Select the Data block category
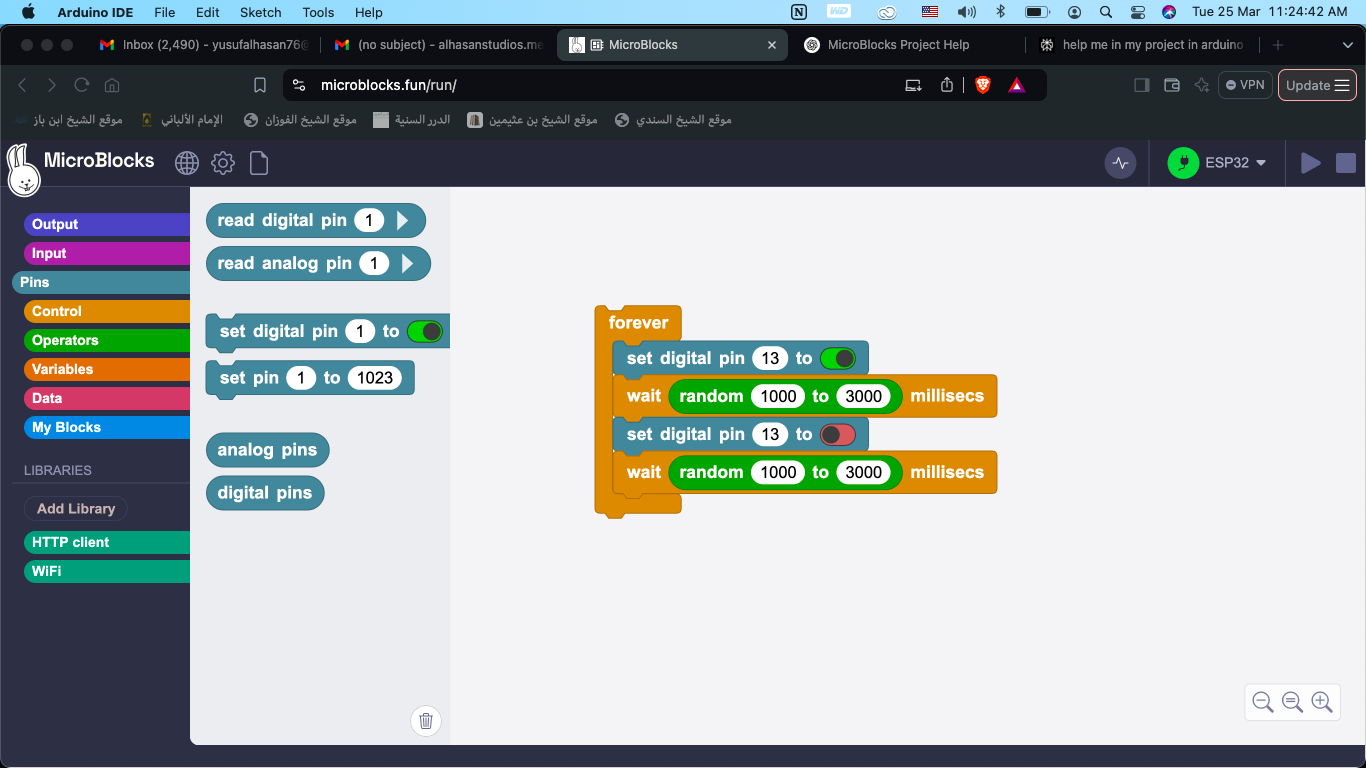1366x768 pixels. 107,398
